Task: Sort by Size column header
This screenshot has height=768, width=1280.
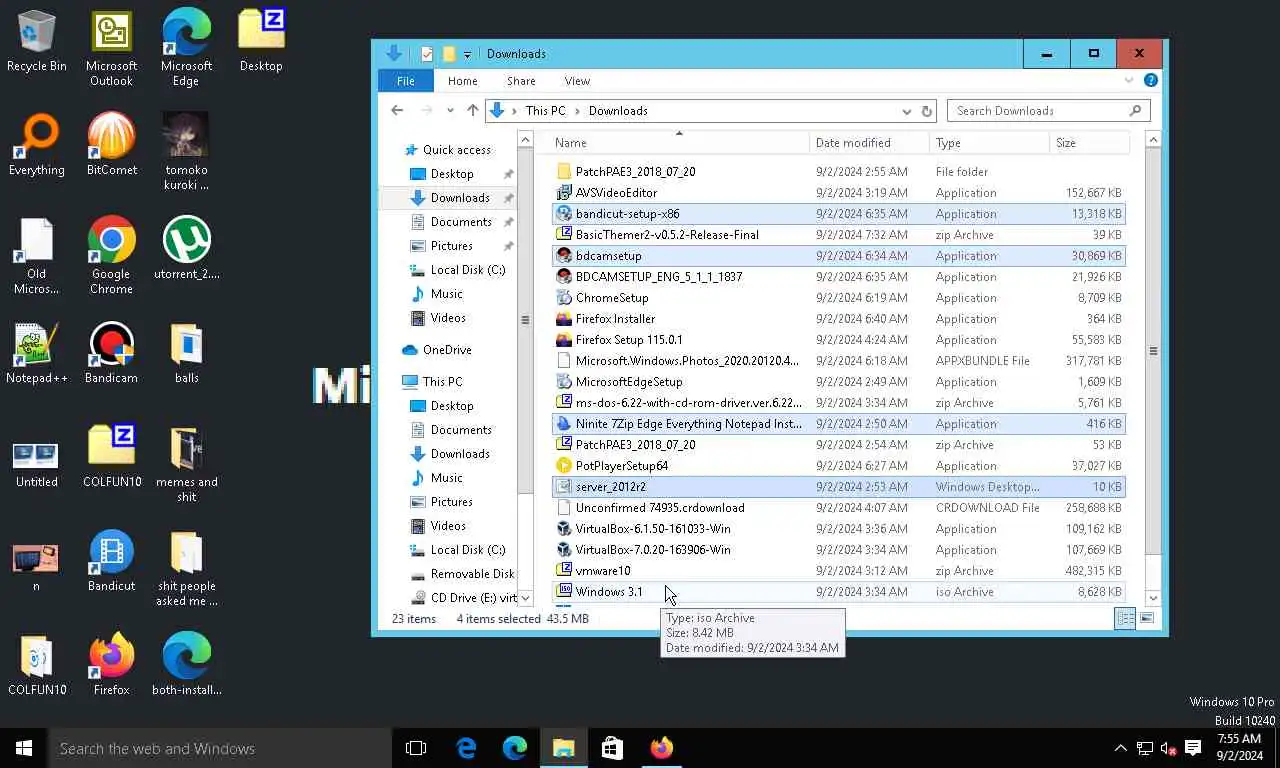Action: 1089,143
